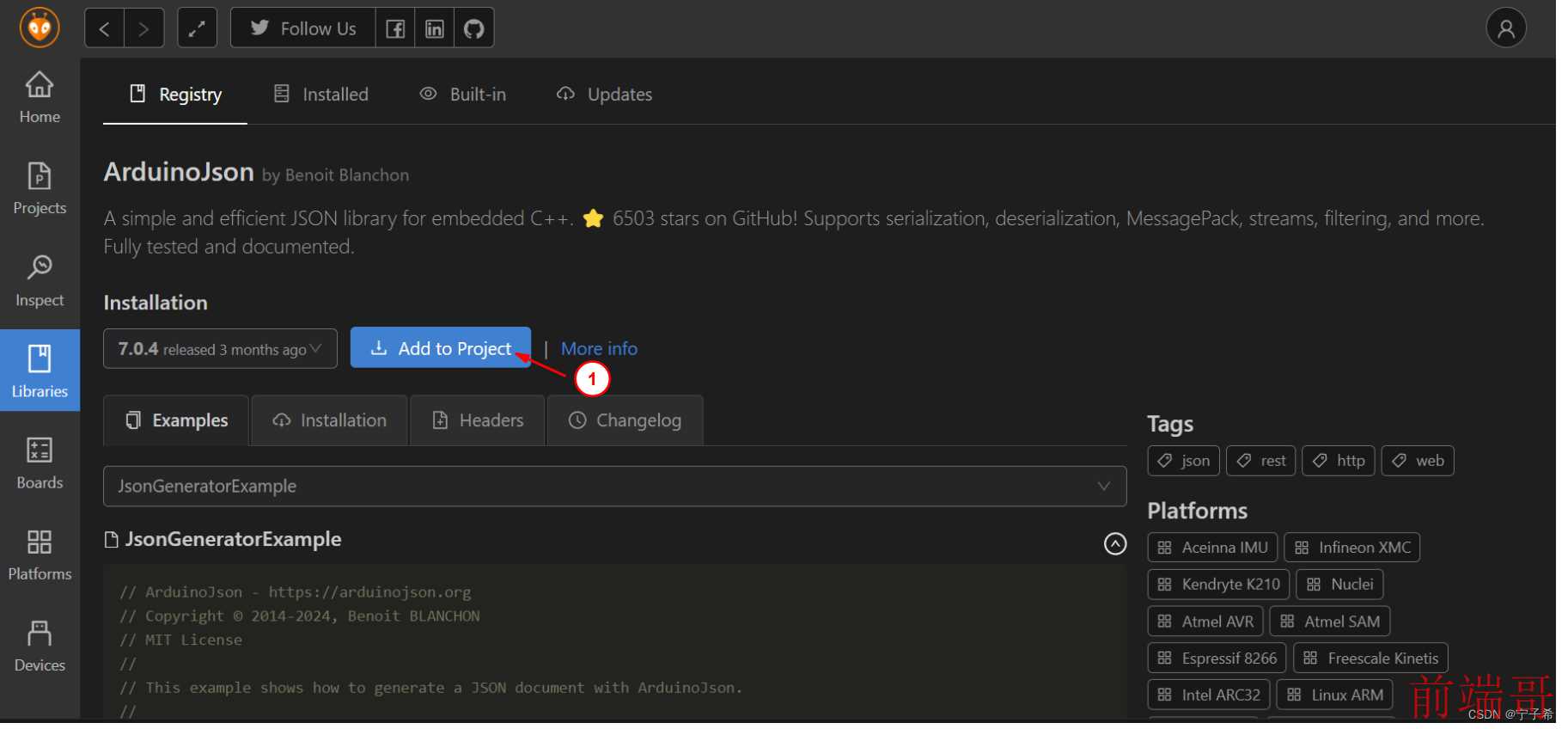
Task: Click the JsonGeneratorExample file heading
Action: coord(223,540)
